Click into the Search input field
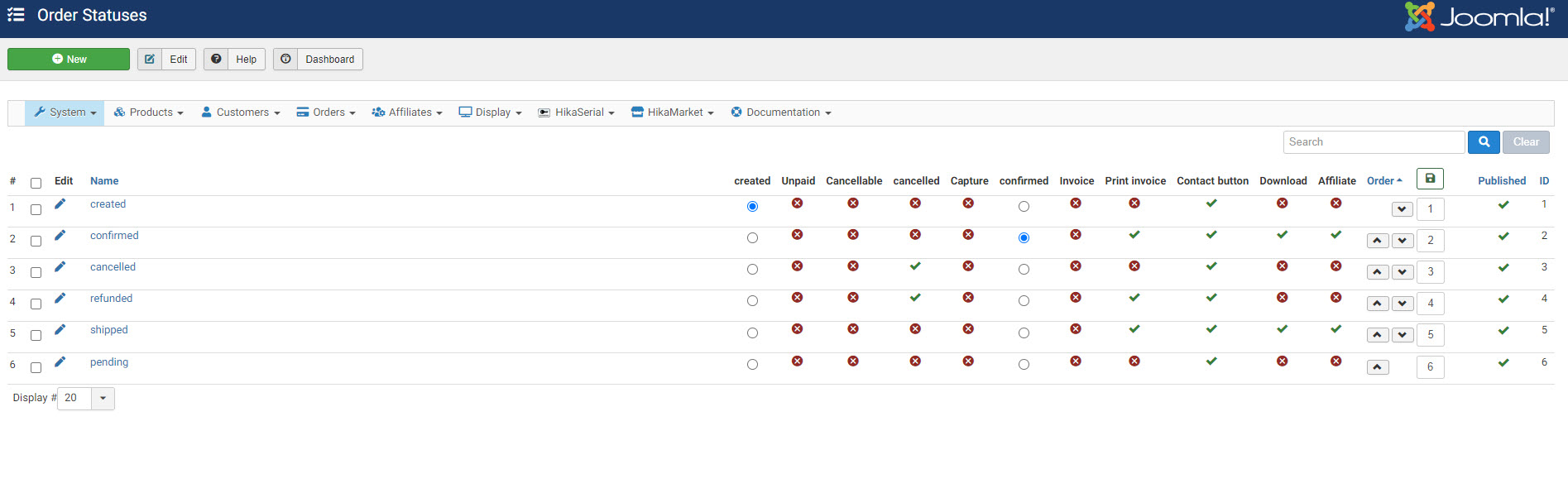1568x493 pixels. 1374,142
